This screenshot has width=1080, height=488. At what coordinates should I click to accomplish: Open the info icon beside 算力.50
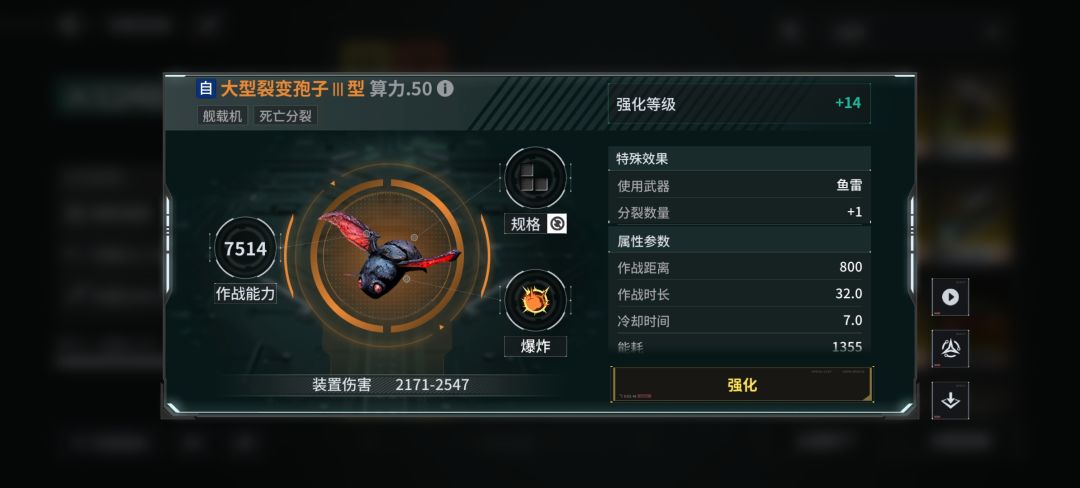[x=446, y=89]
